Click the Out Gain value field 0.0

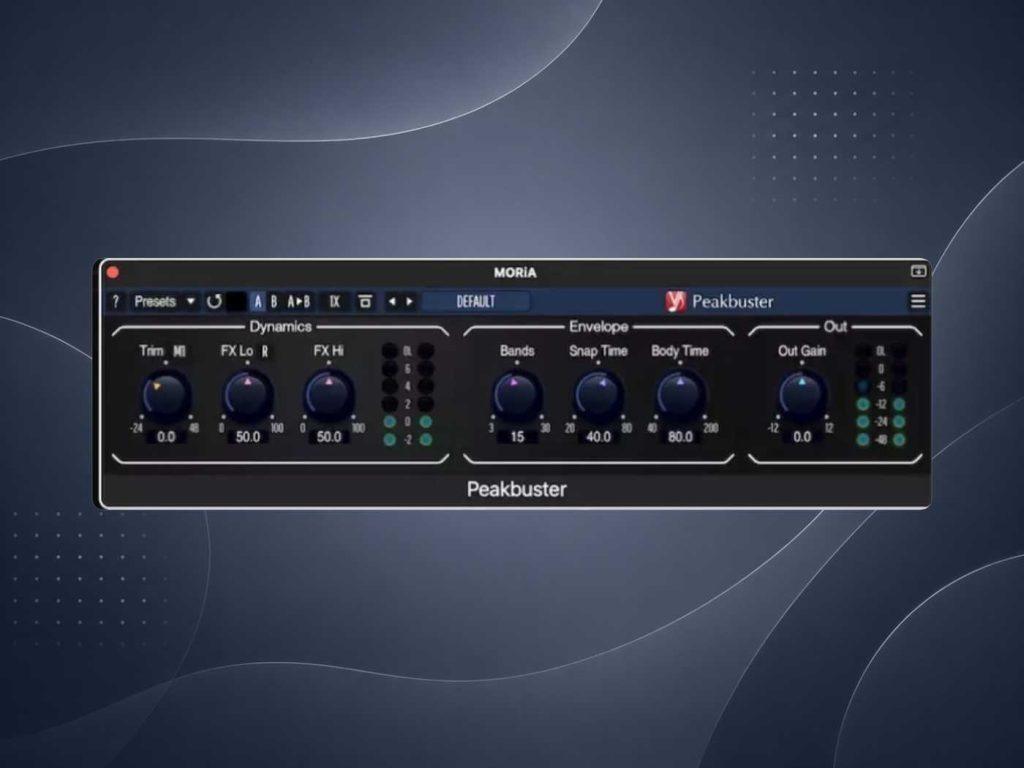point(802,437)
